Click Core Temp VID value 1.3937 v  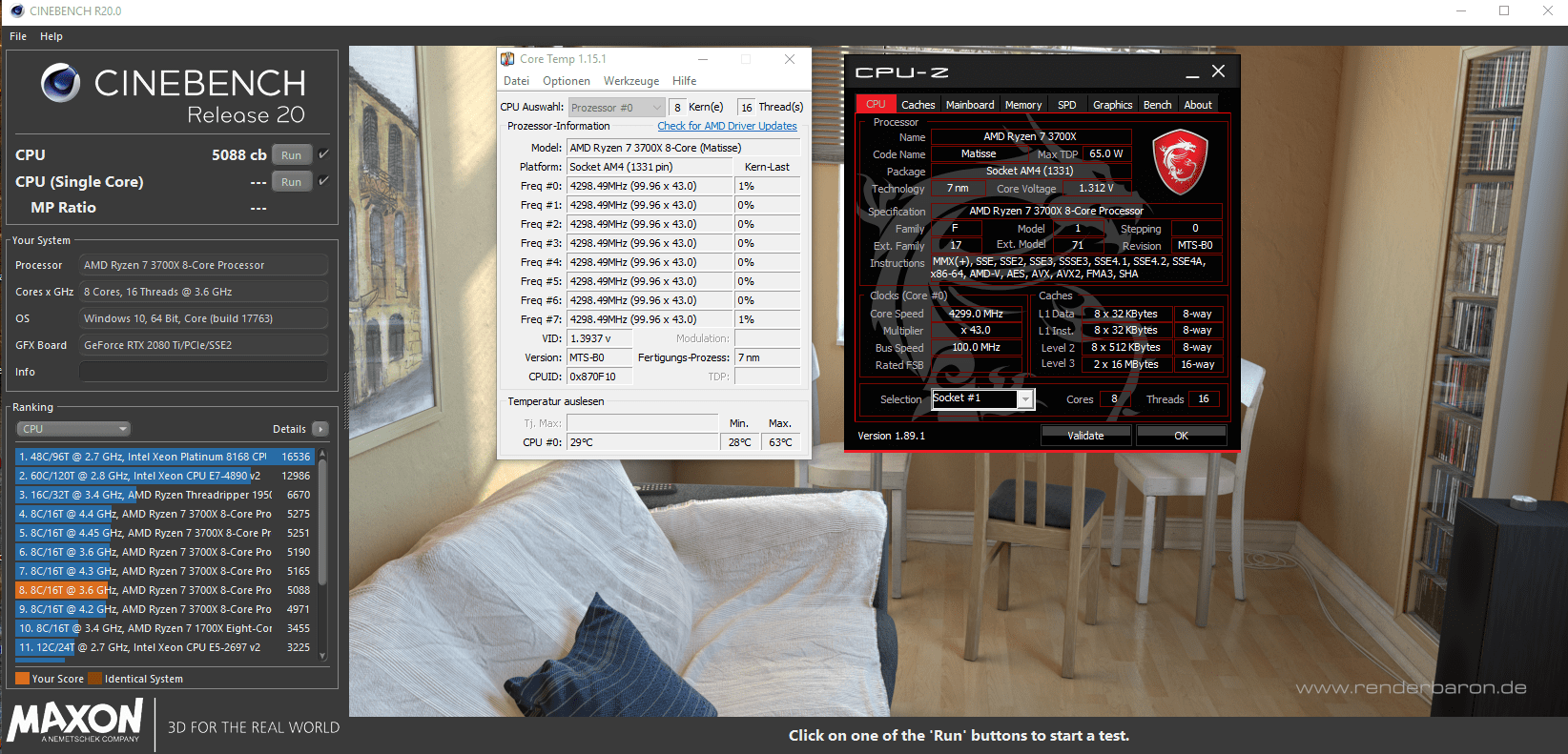pyautogui.click(x=600, y=338)
